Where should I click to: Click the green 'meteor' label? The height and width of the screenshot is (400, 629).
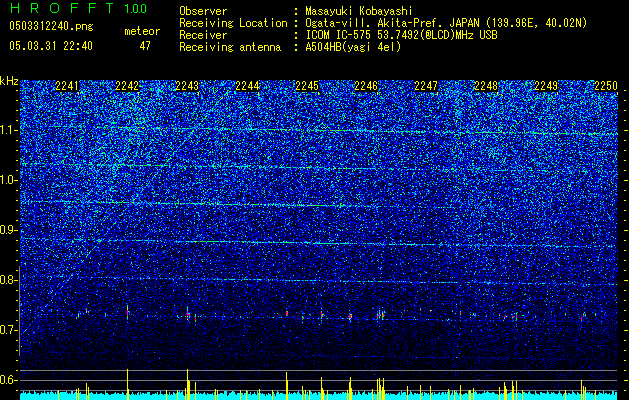(x=142, y=31)
